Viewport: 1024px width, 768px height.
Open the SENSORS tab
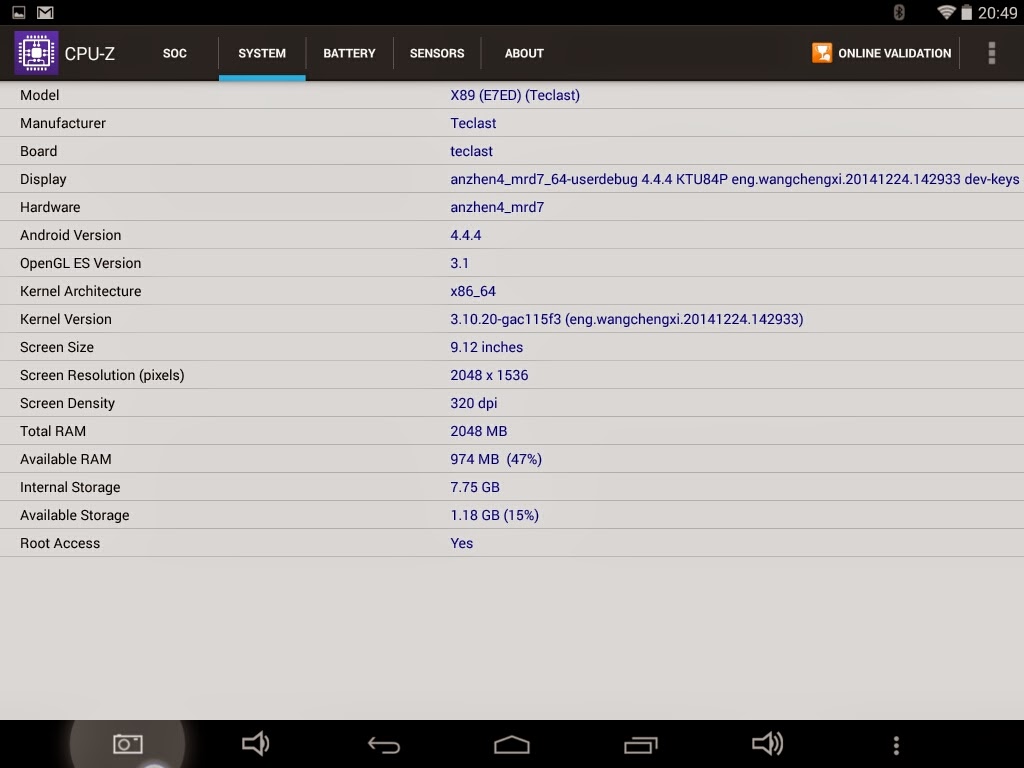click(437, 54)
